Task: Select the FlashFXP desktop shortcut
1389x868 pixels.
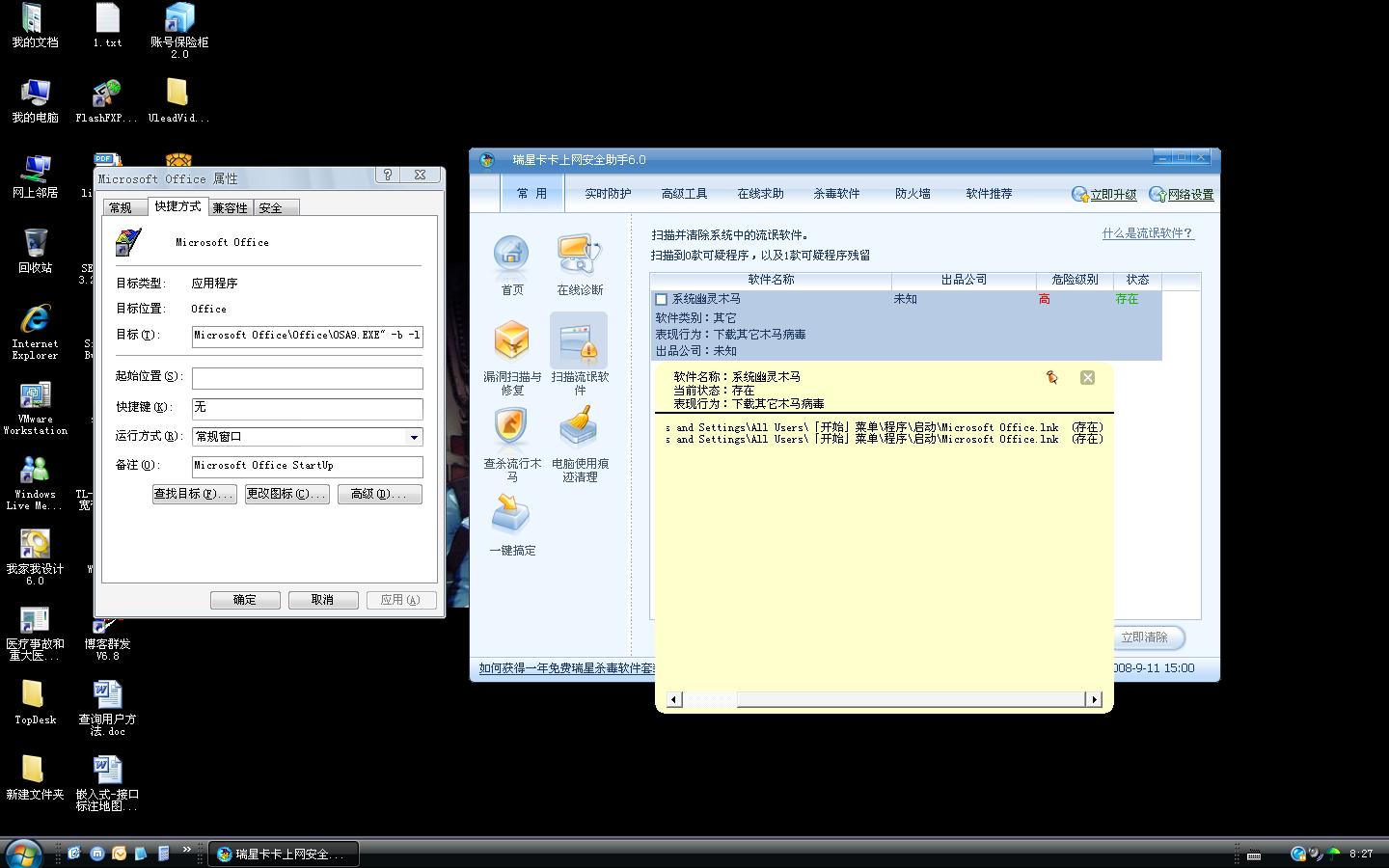Action: pyautogui.click(x=106, y=101)
